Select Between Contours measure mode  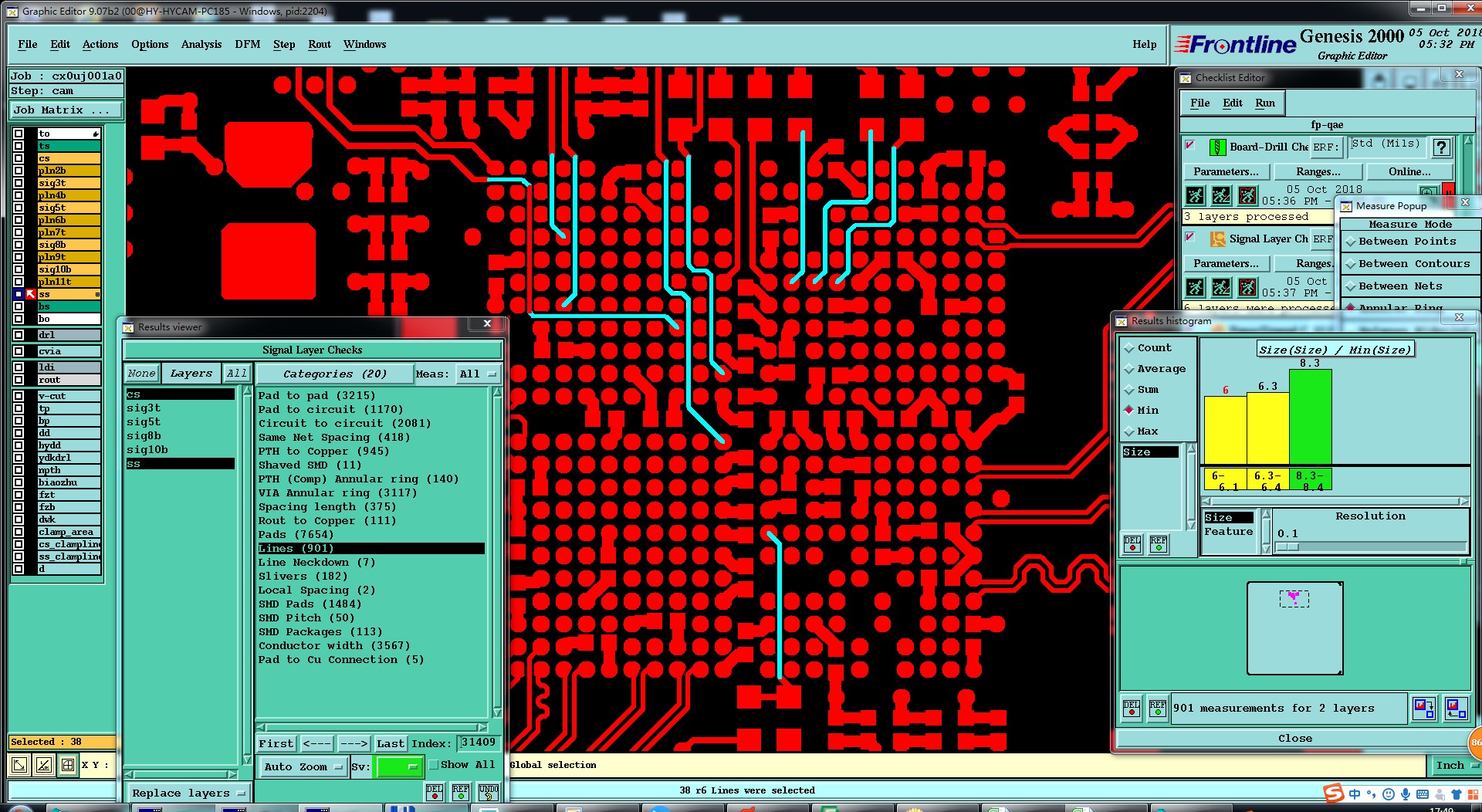point(1410,264)
